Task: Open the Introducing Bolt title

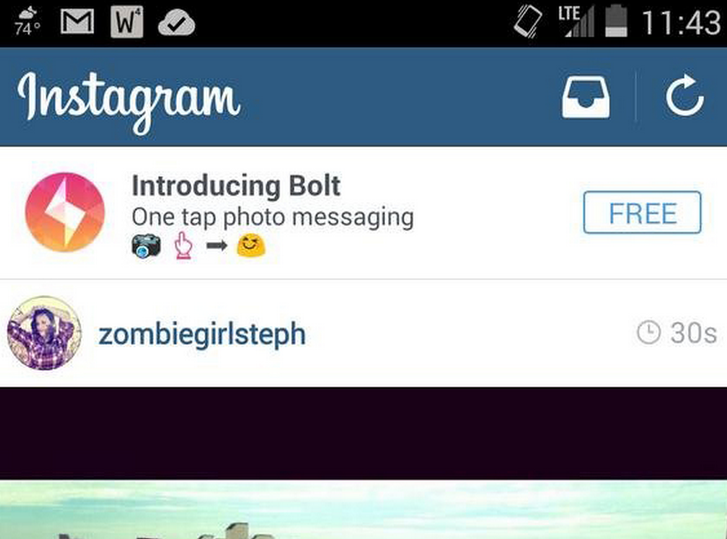Action: coord(236,186)
